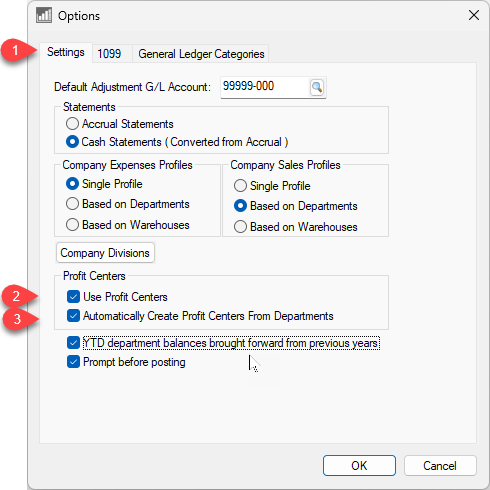
Task: Close the Options dialog
Action: click(x=474, y=15)
